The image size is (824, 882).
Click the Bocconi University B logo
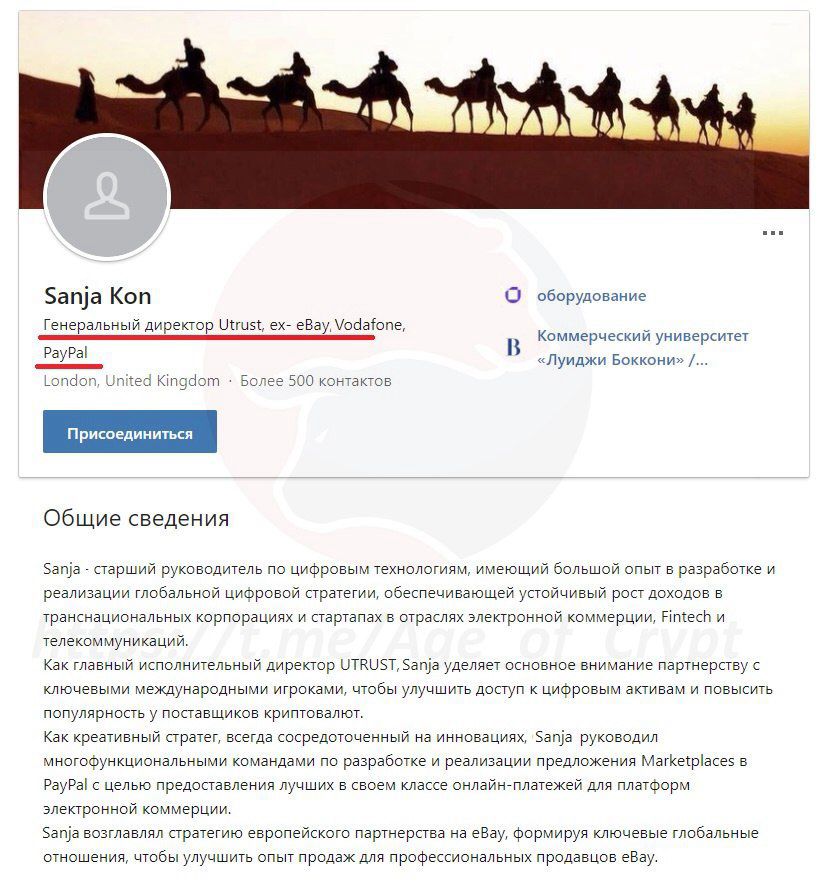[513, 347]
